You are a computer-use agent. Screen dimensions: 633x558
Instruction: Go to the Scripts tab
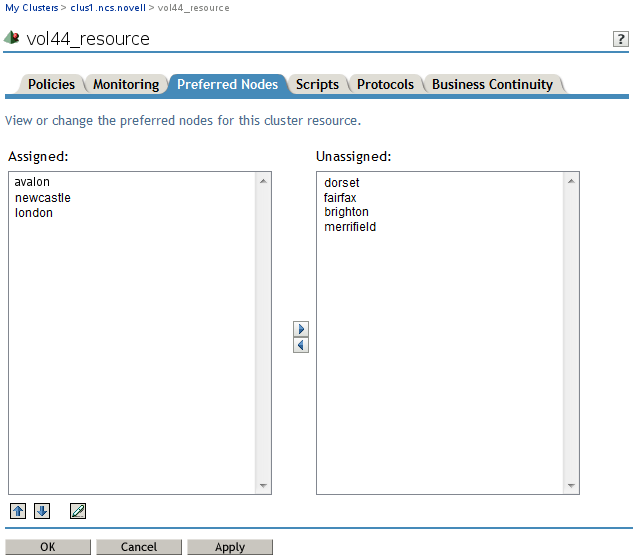pyautogui.click(x=317, y=84)
